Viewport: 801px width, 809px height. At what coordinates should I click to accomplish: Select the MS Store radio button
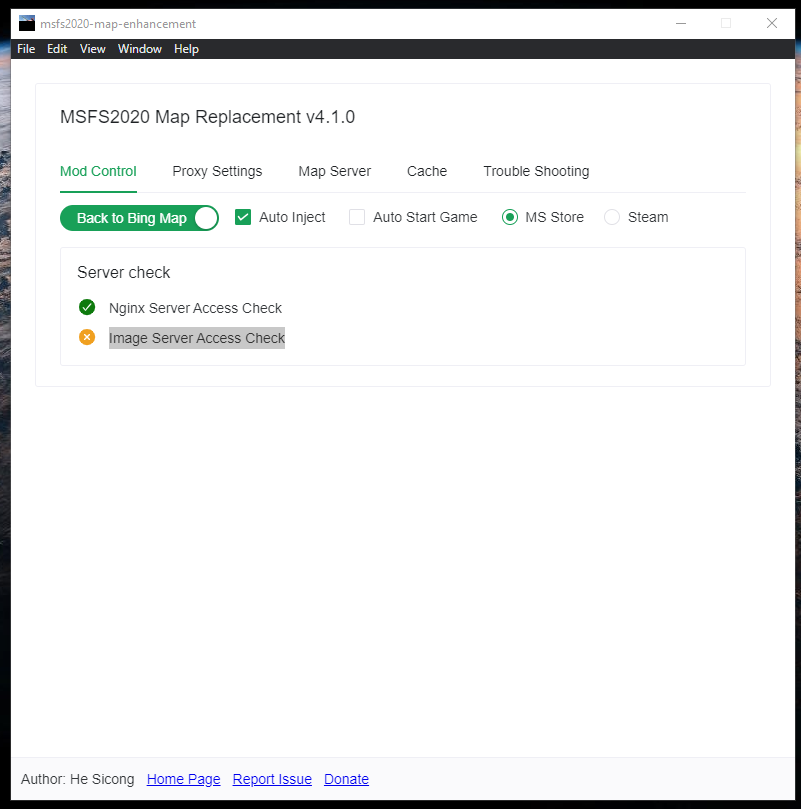(510, 216)
